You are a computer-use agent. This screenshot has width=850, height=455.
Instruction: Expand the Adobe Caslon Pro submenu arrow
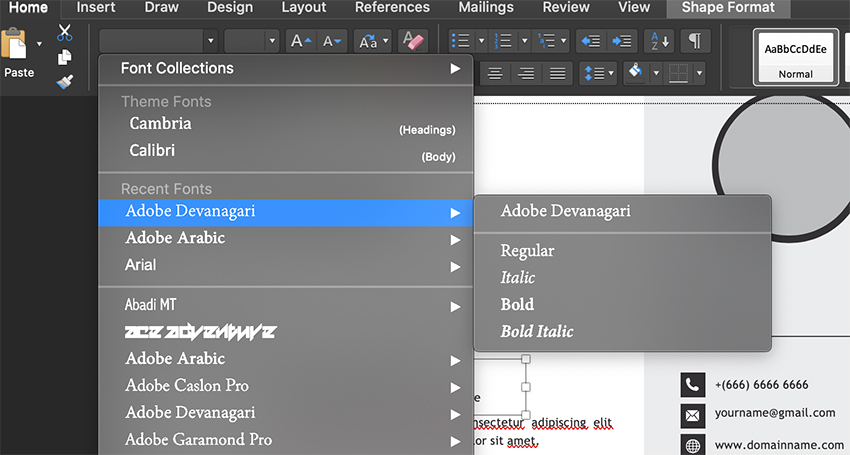(455, 387)
